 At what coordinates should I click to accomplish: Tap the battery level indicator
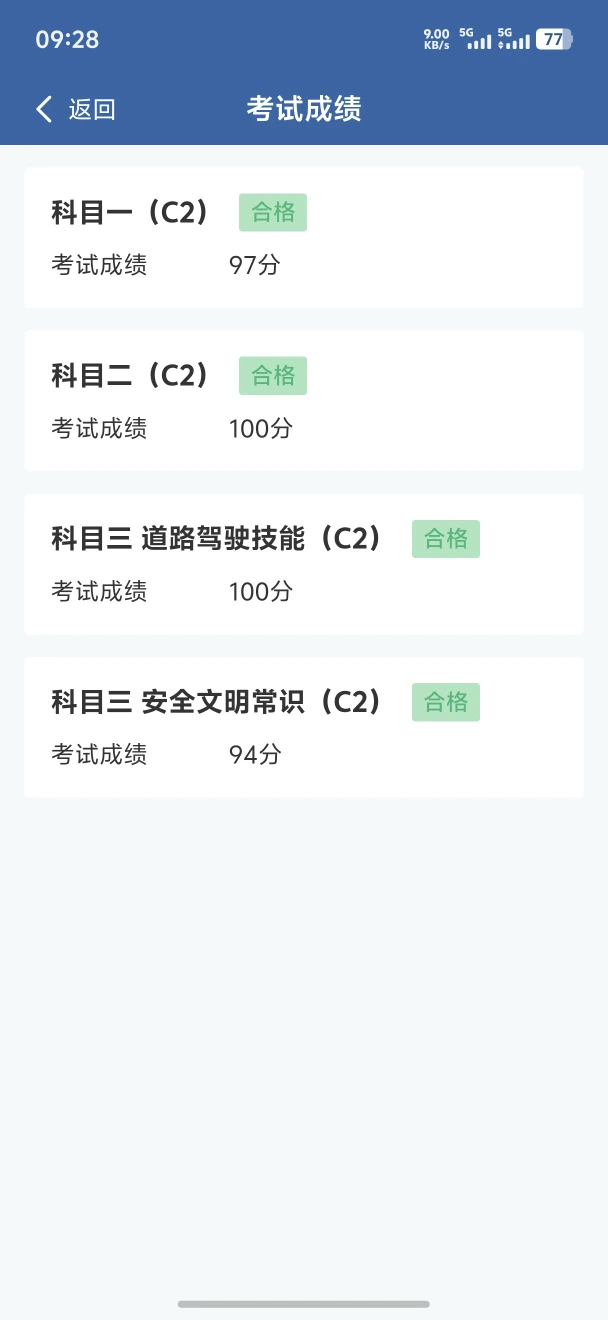click(554, 39)
